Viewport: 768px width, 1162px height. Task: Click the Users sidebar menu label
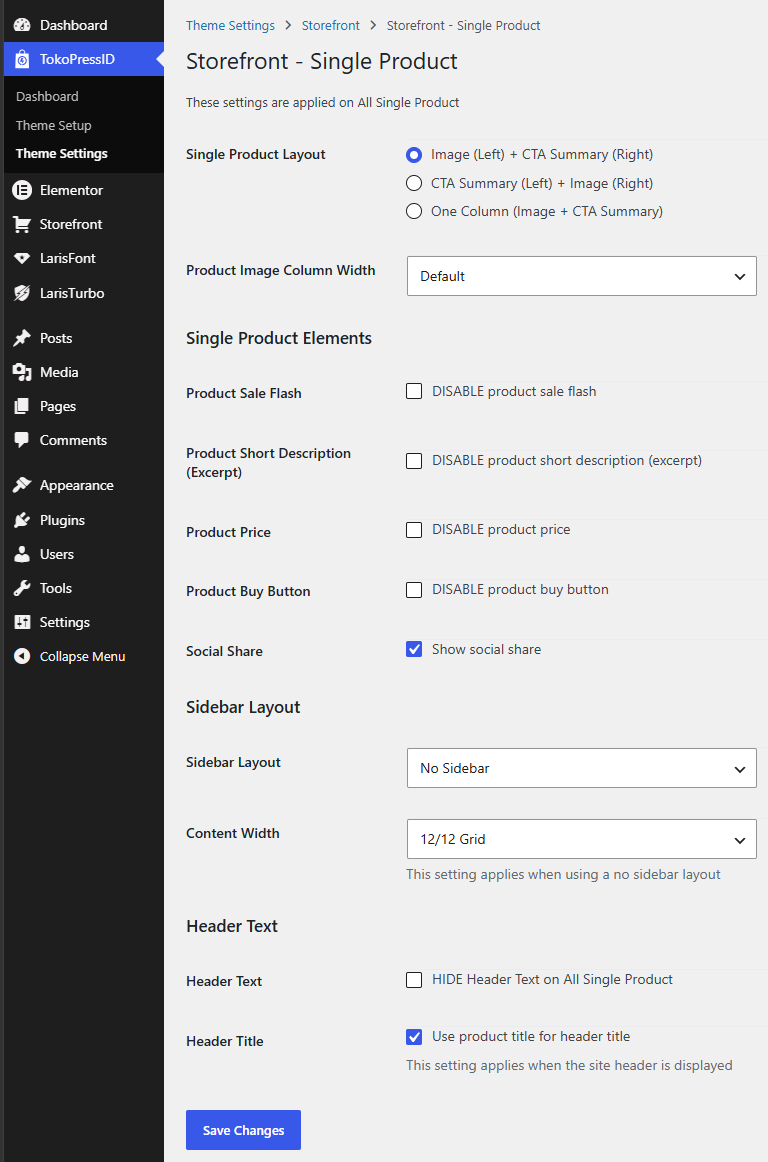click(57, 554)
